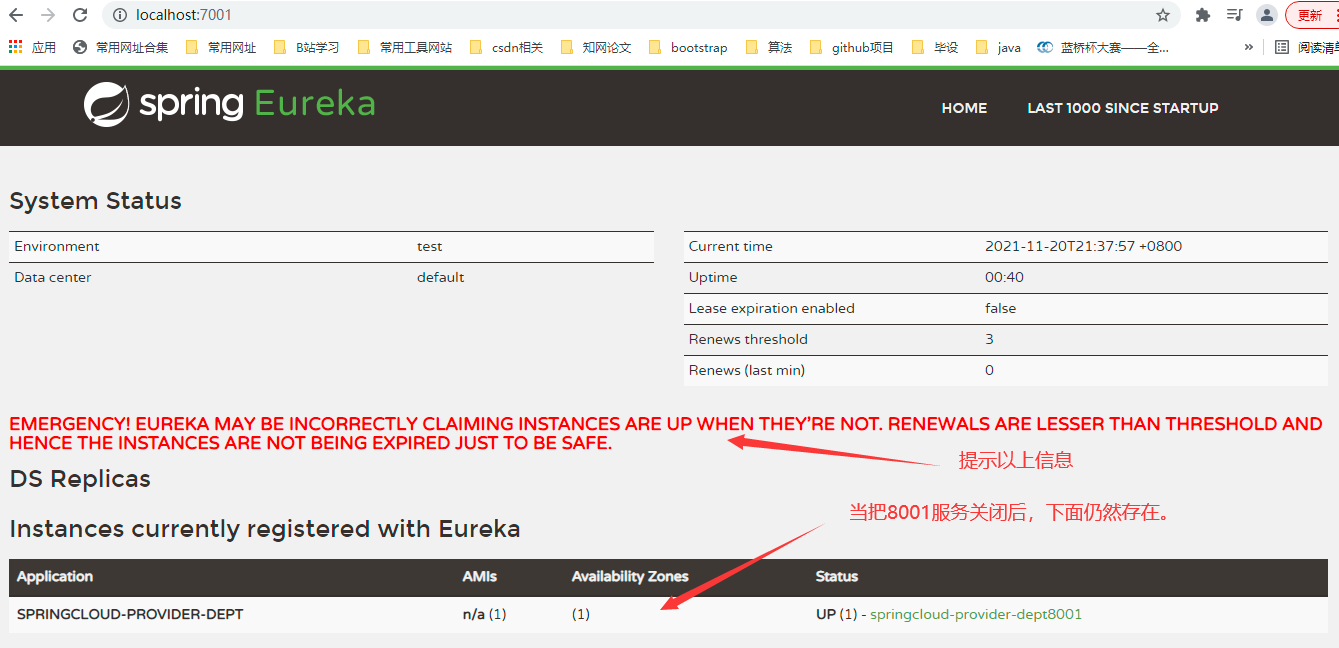Open the 算法 bookmark folder
This screenshot has height=648, width=1339.
(769, 47)
